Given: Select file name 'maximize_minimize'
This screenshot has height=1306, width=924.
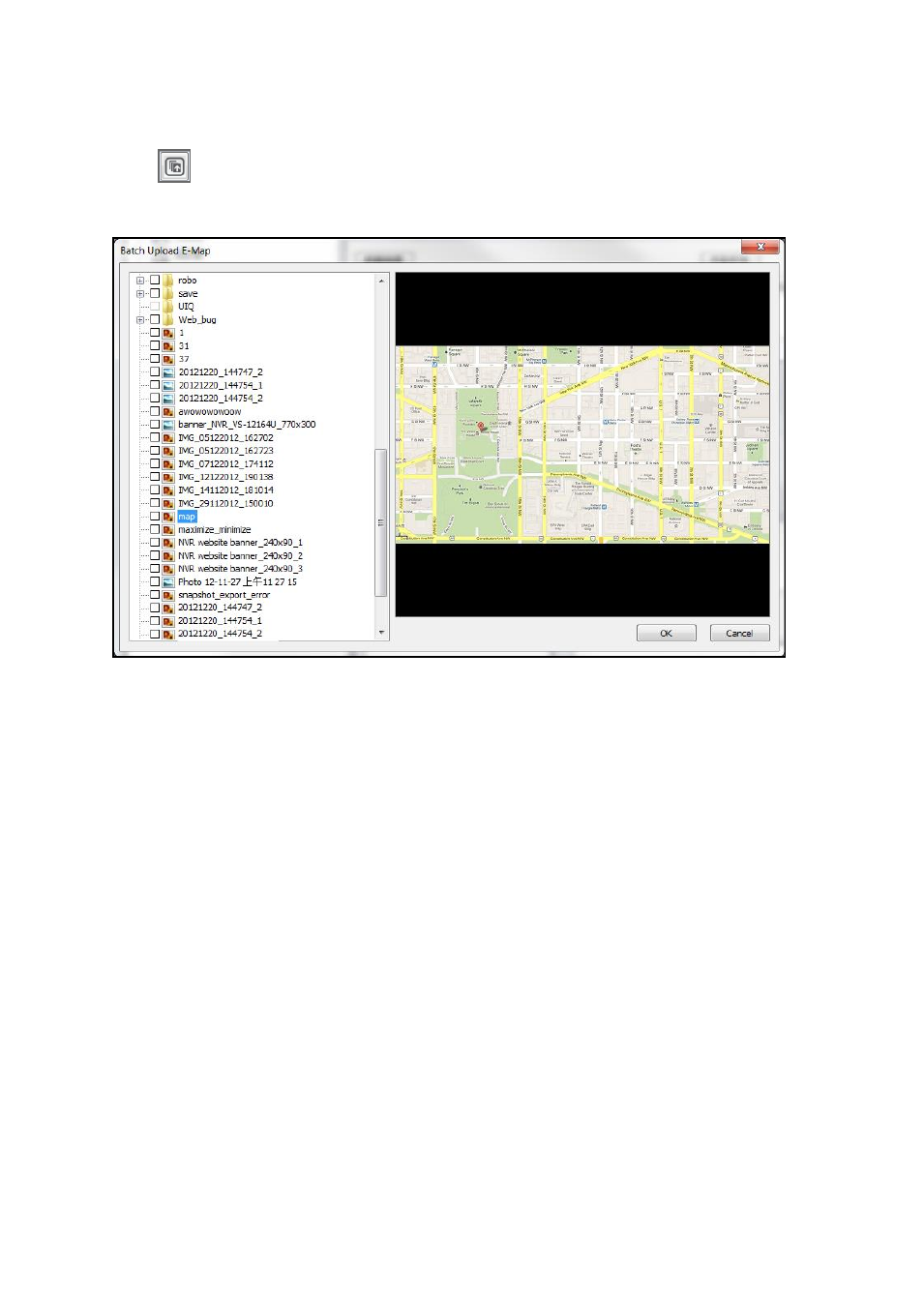Looking at the screenshot, I should [x=214, y=529].
